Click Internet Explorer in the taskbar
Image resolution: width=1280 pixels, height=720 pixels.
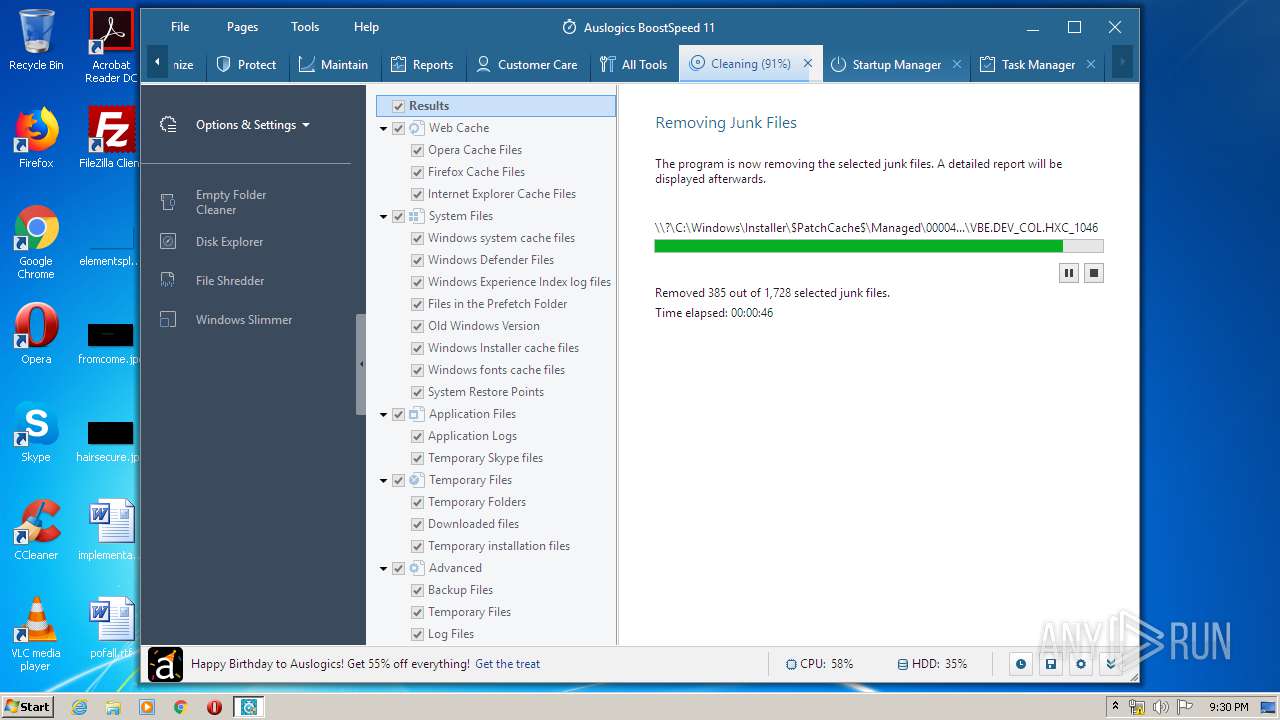(x=80, y=707)
